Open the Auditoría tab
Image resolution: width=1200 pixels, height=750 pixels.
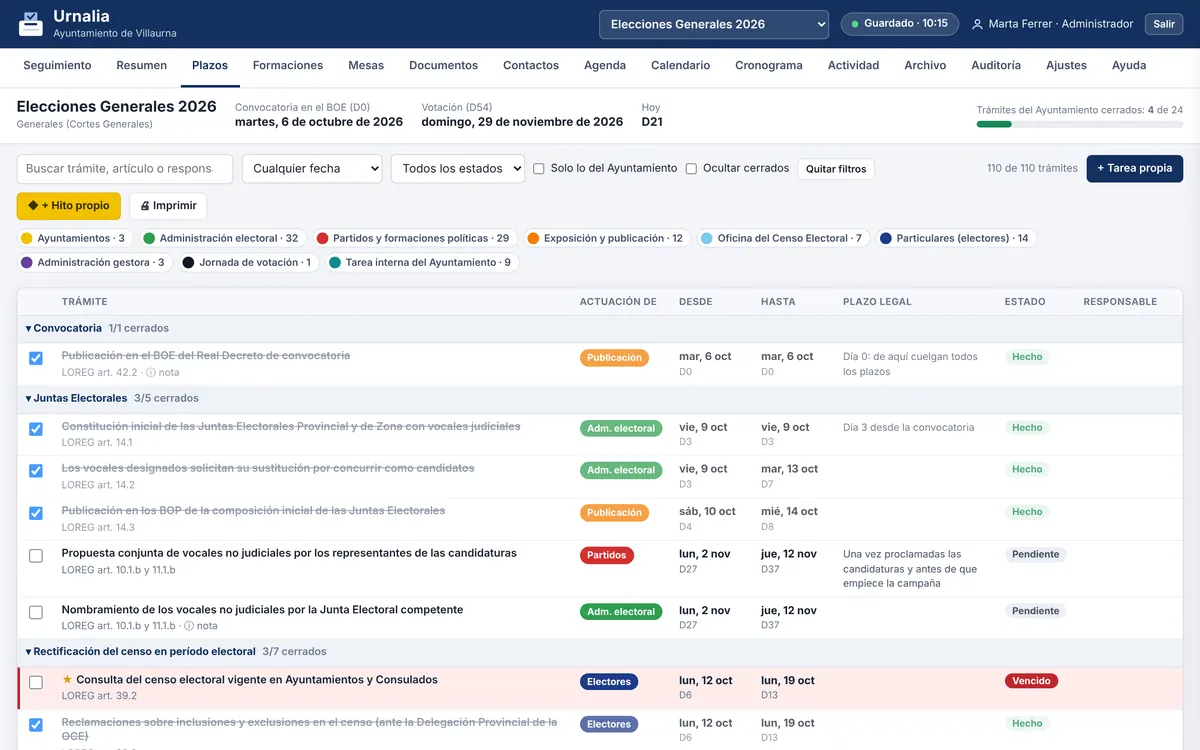(996, 66)
